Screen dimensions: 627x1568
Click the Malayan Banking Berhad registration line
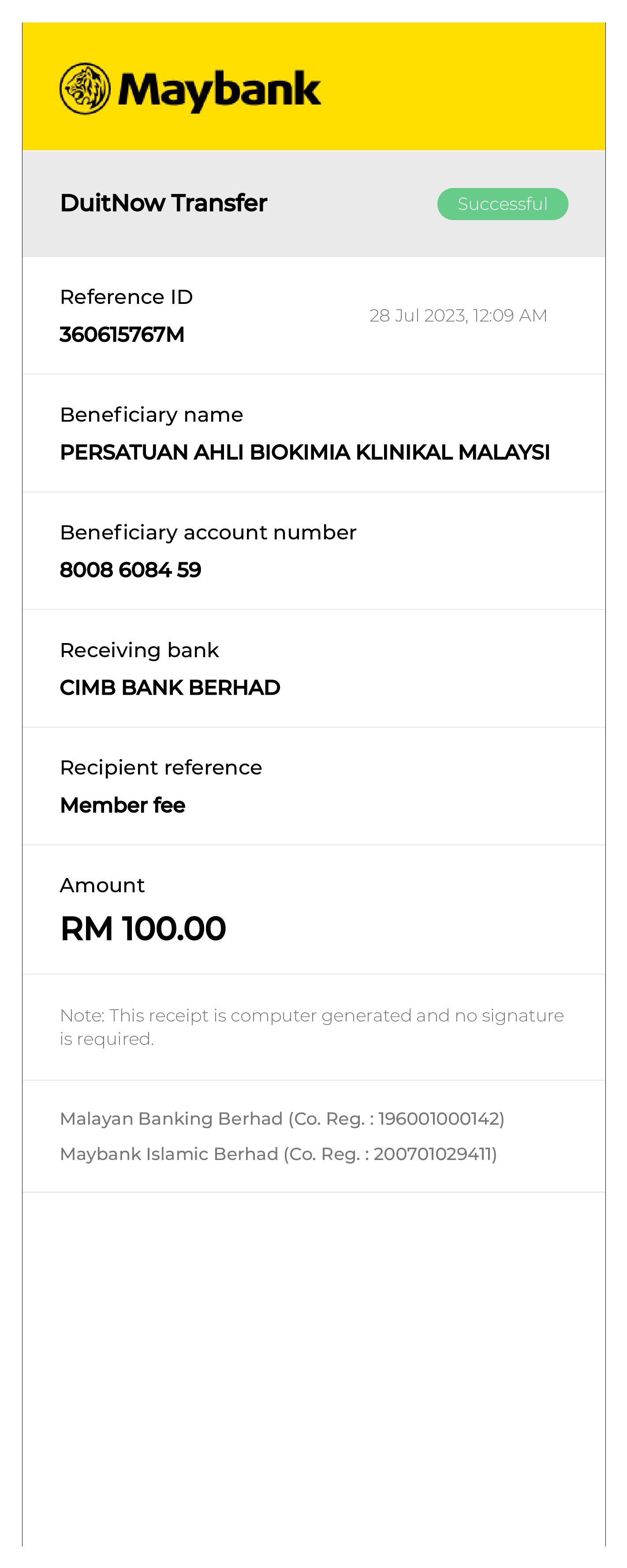click(x=282, y=1119)
